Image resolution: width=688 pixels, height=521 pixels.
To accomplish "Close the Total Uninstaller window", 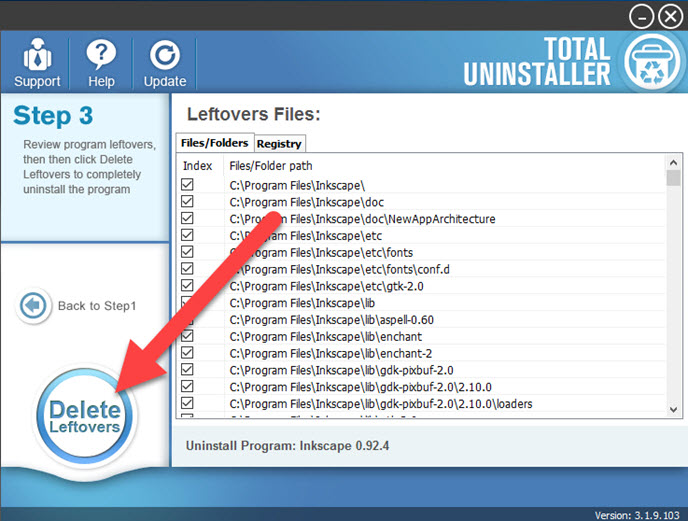I will click(x=670, y=17).
